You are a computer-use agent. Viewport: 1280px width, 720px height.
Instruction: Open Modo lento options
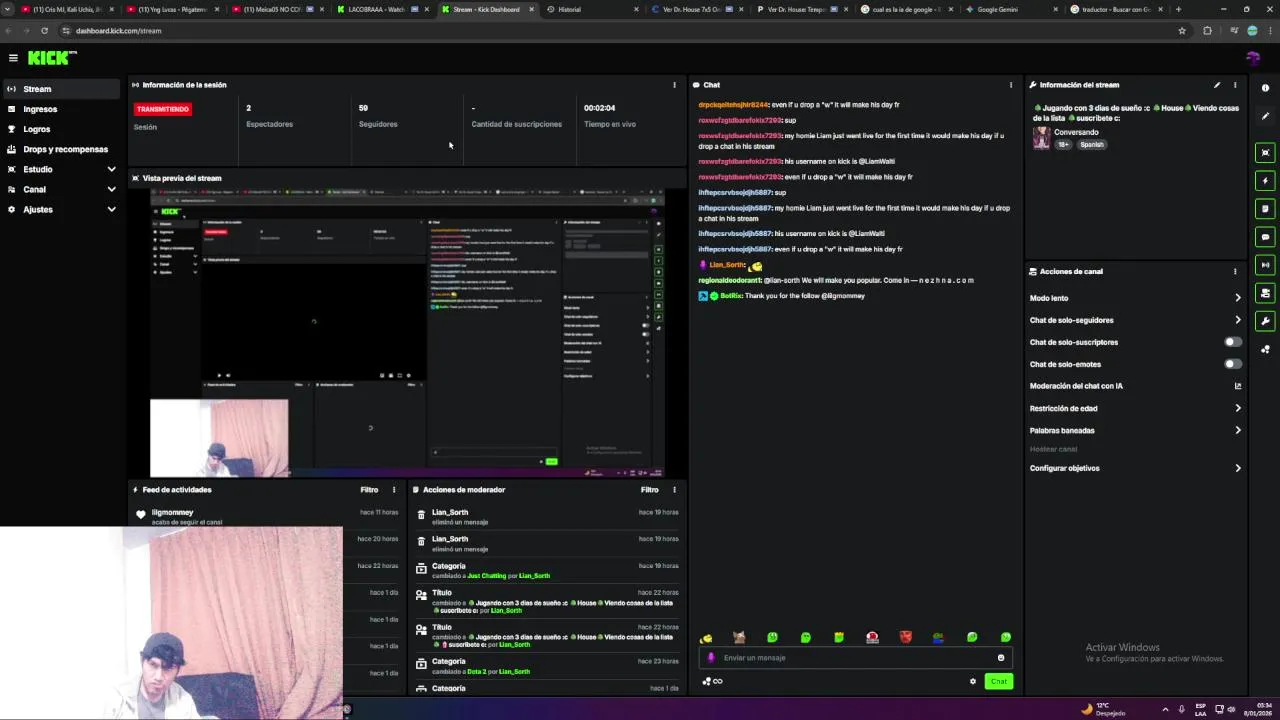point(1136,298)
